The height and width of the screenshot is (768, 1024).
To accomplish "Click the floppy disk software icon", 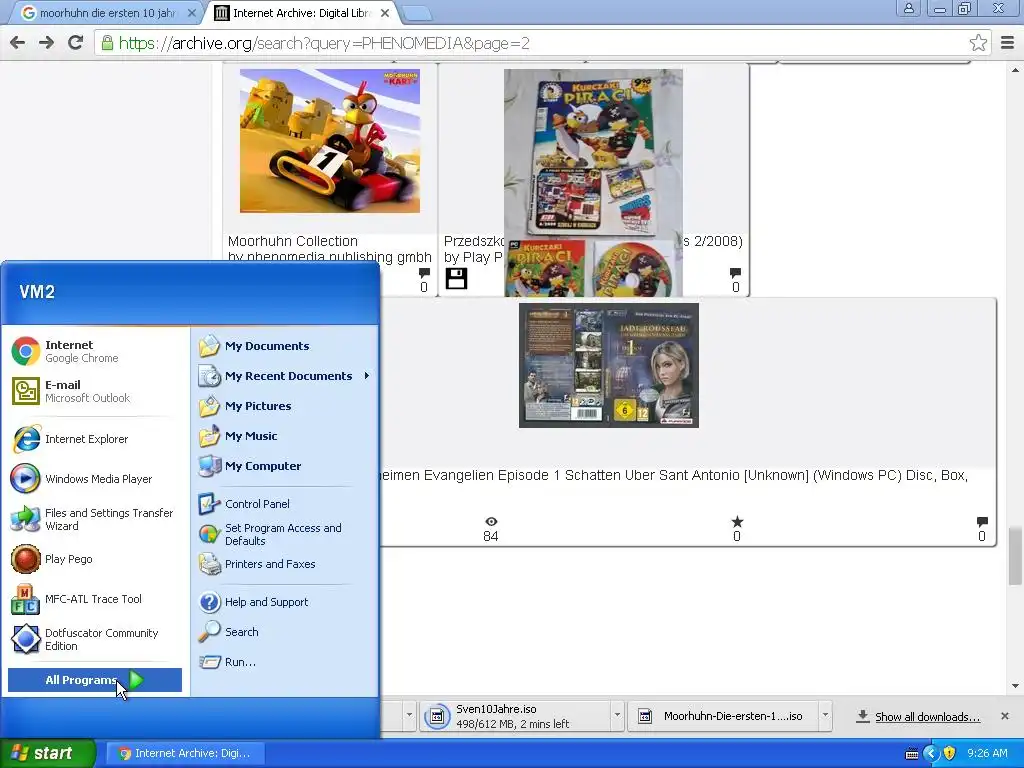I will click(456, 279).
